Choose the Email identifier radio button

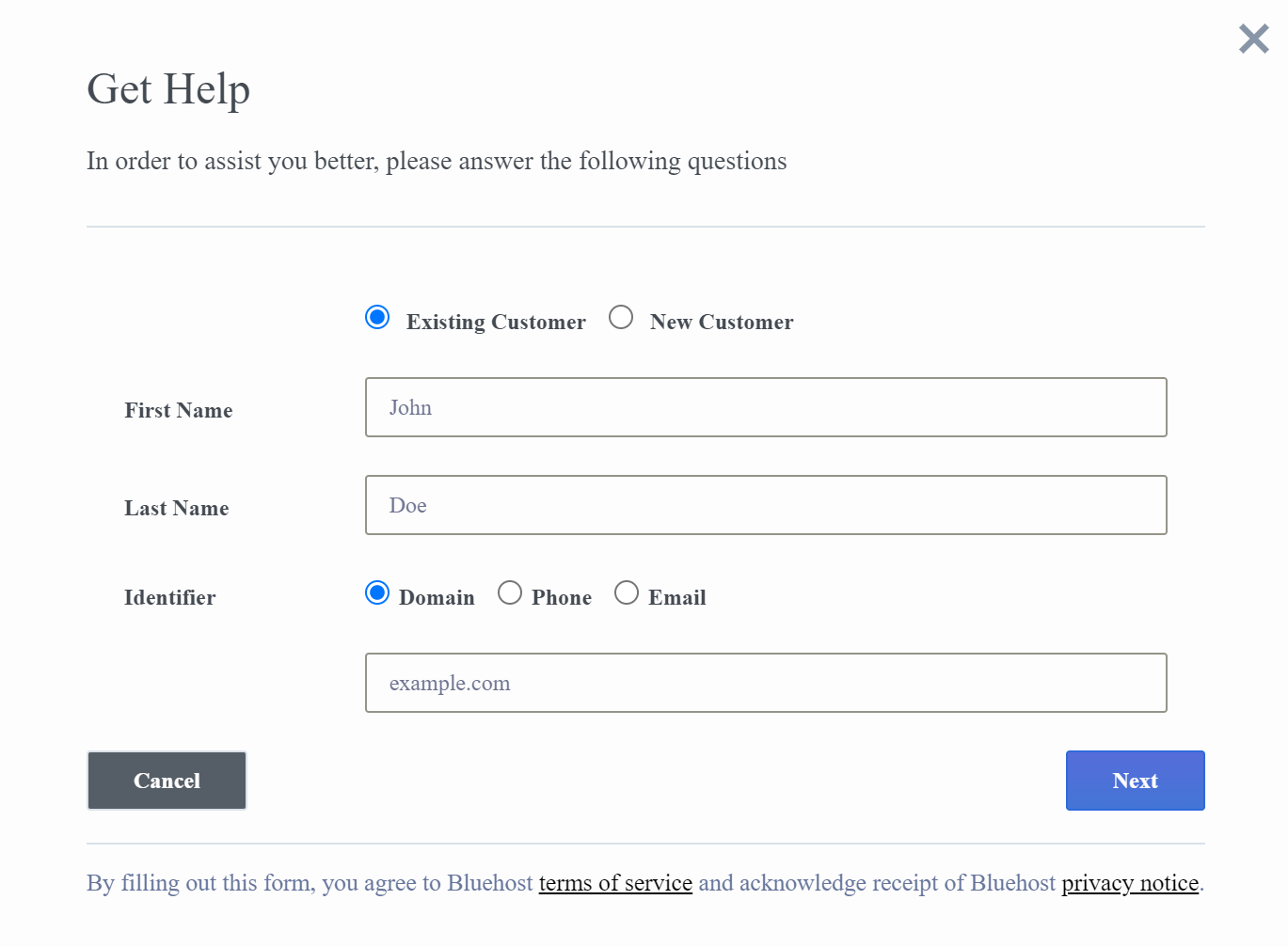click(x=627, y=593)
